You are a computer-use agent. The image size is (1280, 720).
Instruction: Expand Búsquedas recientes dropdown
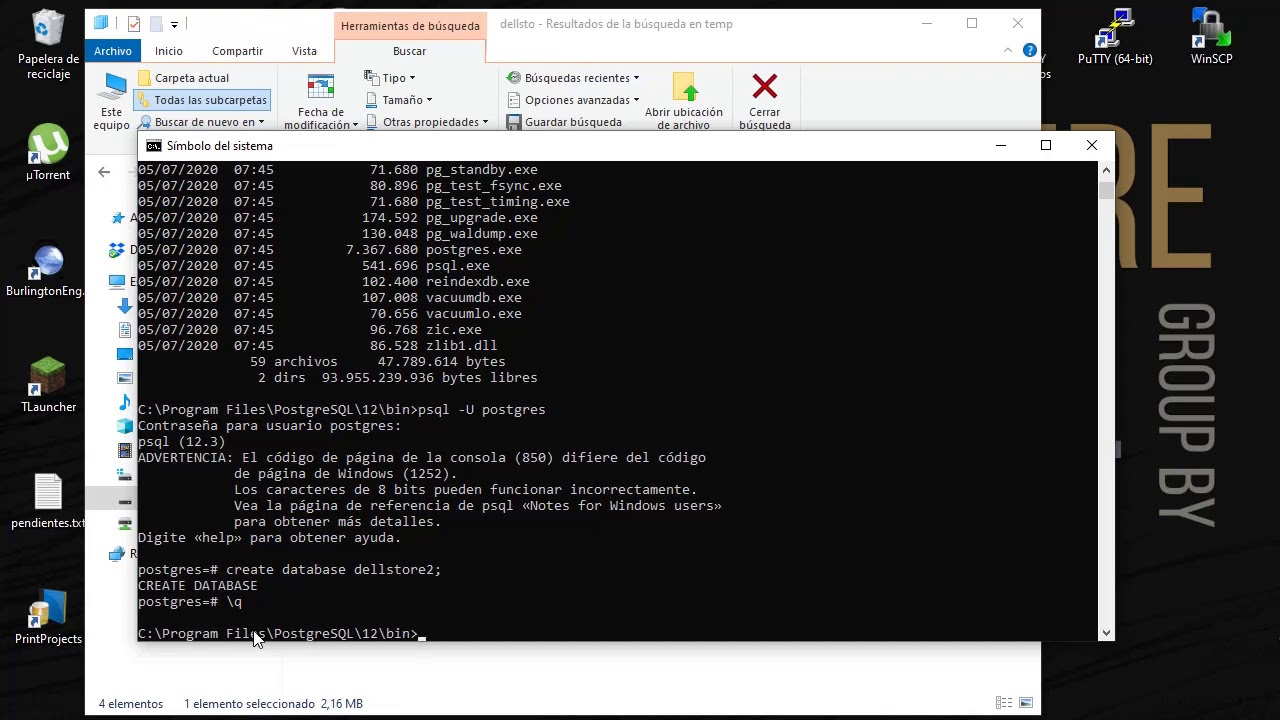[x=573, y=78]
